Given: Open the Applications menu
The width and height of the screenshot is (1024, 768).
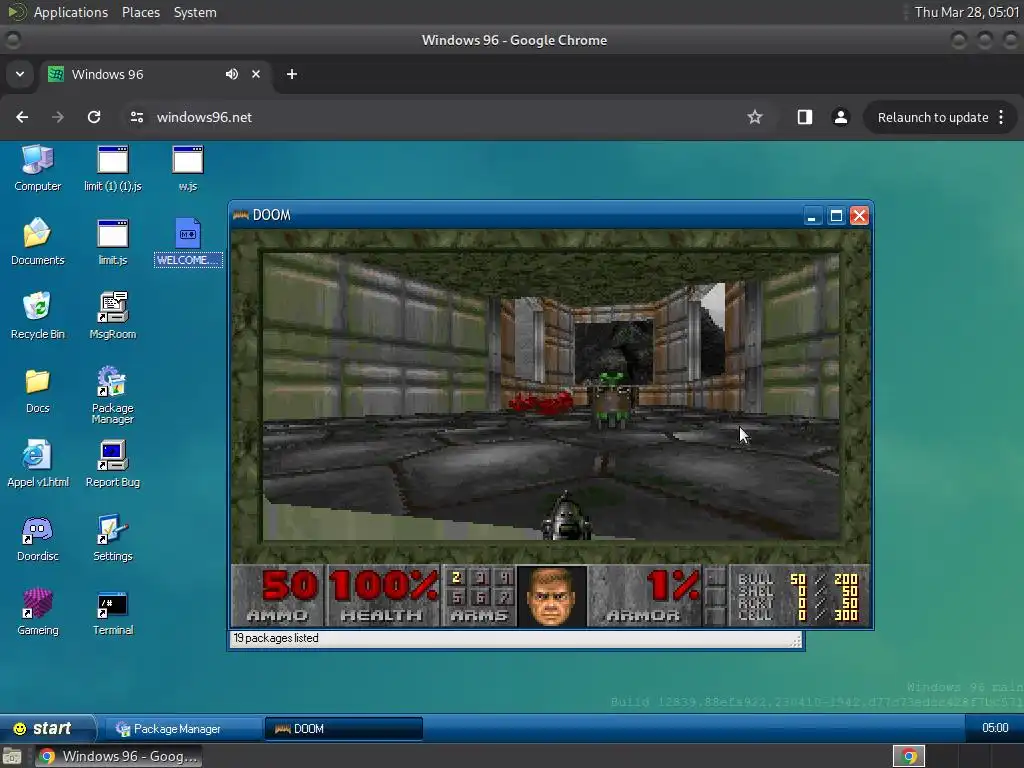Looking at the screenshot, I should [71, 12].
